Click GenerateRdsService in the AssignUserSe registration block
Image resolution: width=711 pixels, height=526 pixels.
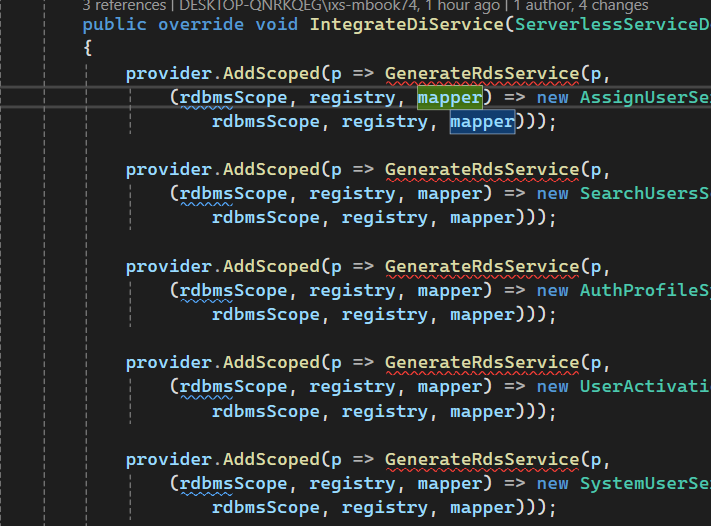[482, 73]
